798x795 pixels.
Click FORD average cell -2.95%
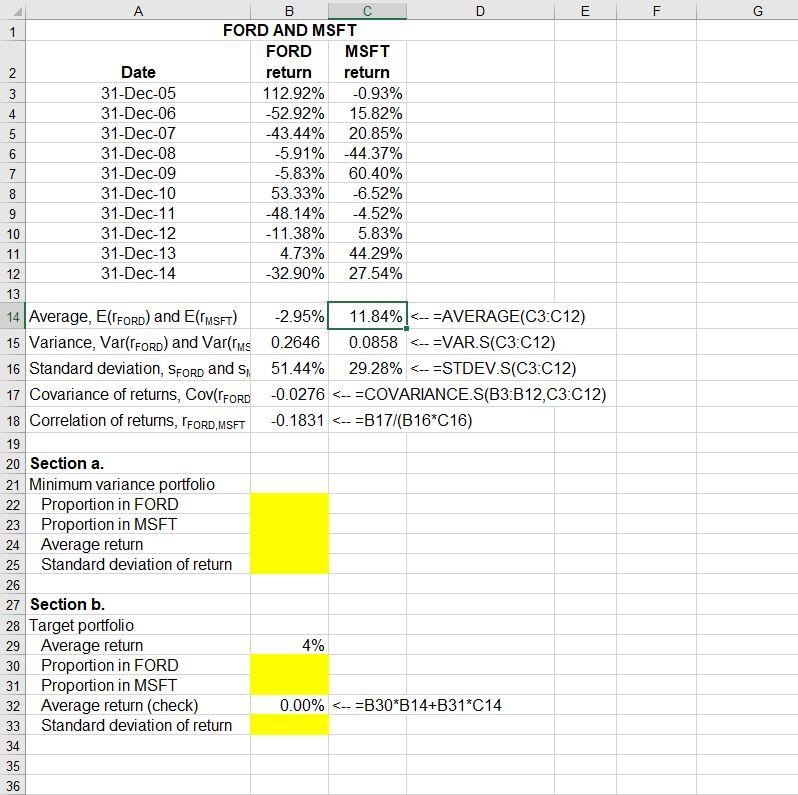289,317
